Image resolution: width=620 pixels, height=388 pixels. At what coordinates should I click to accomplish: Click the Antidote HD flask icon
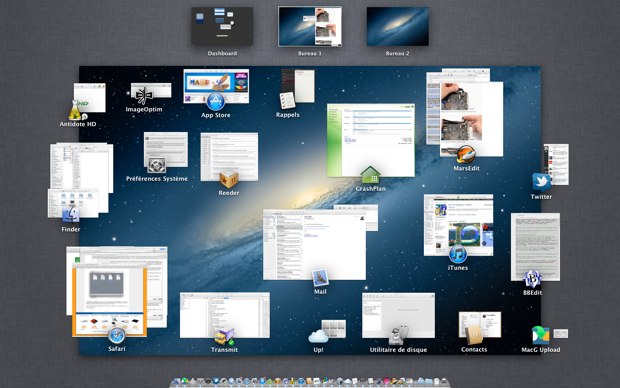tap(75, 111)
